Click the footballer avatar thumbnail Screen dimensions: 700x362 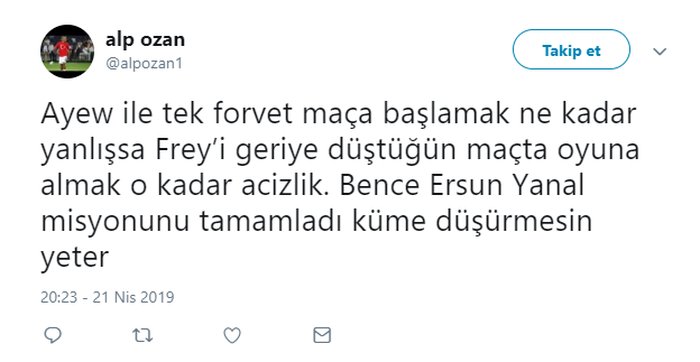67,51
